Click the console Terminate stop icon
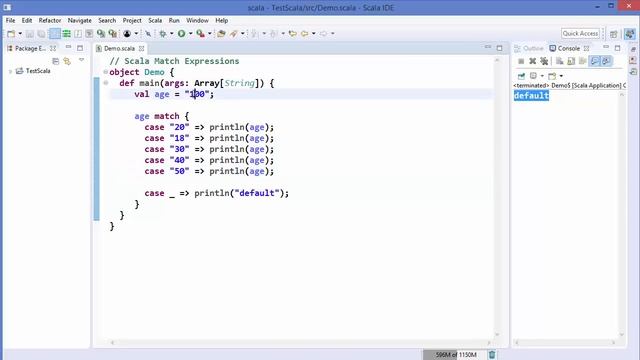 click(521, 61)
